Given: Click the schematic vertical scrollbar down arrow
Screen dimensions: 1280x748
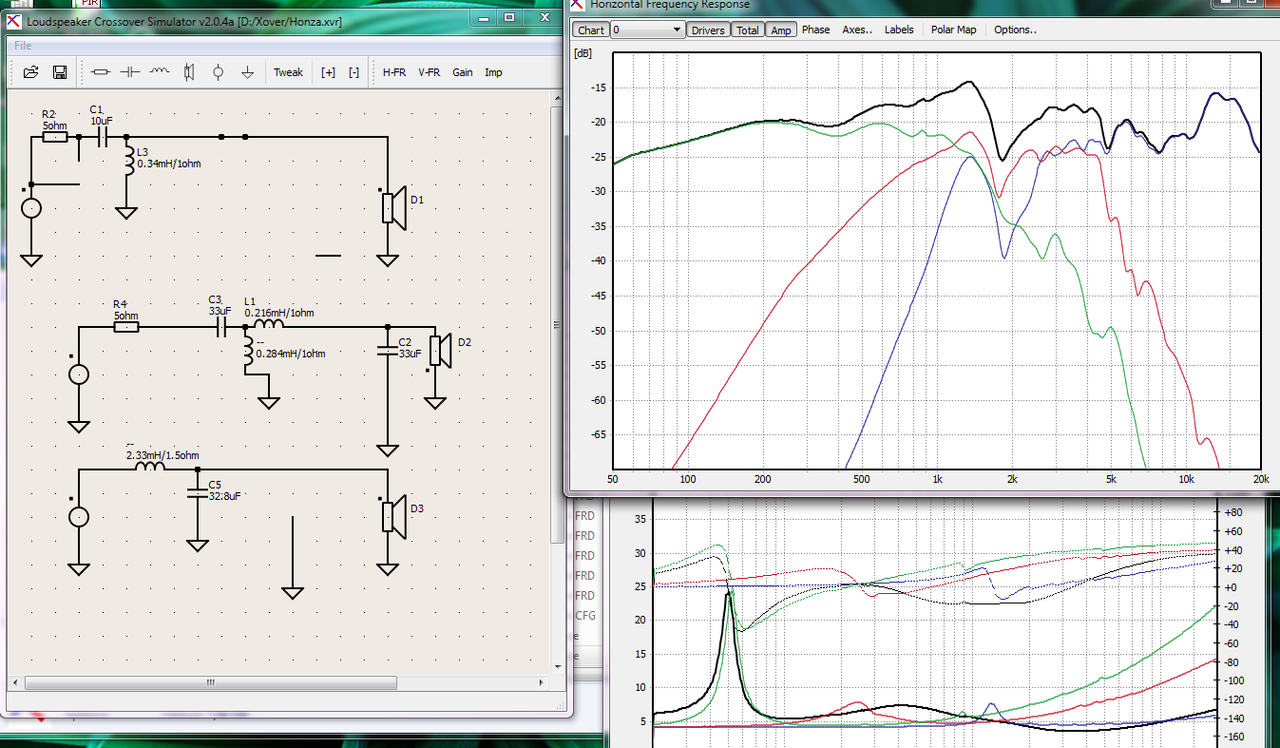Looking at the screenshot, I should tap(557, 668).
